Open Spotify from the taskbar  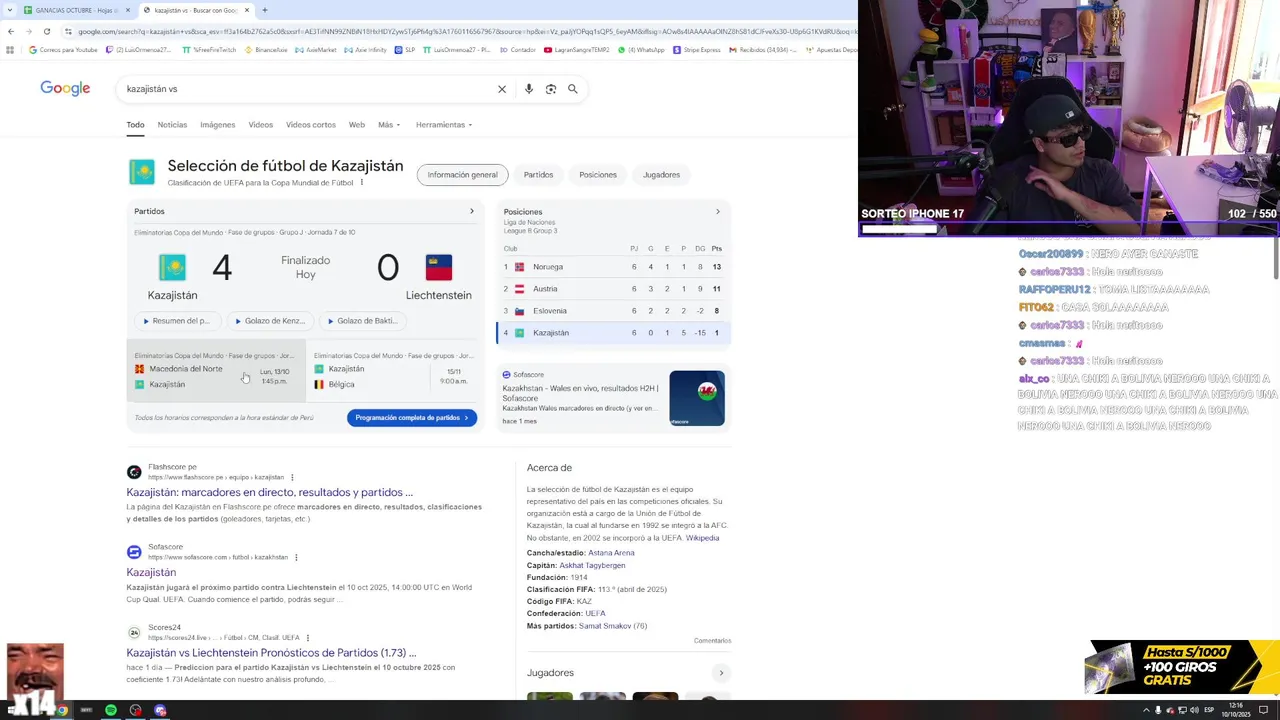[110, 710]
